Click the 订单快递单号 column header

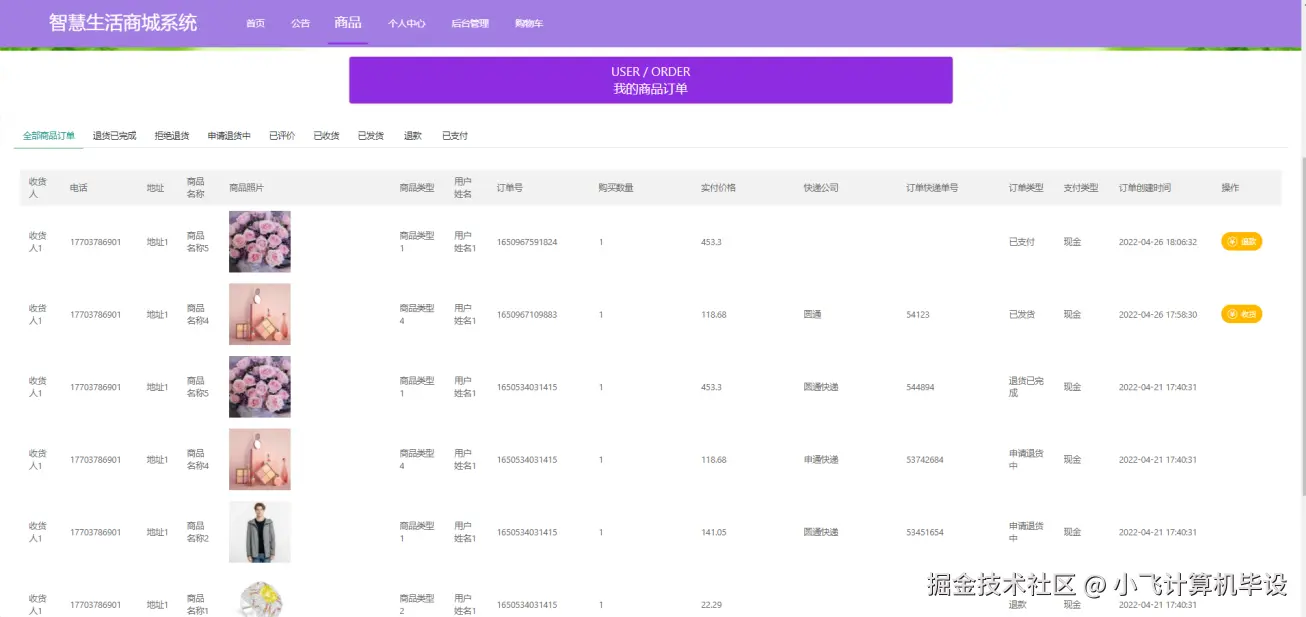coord(932,188)
